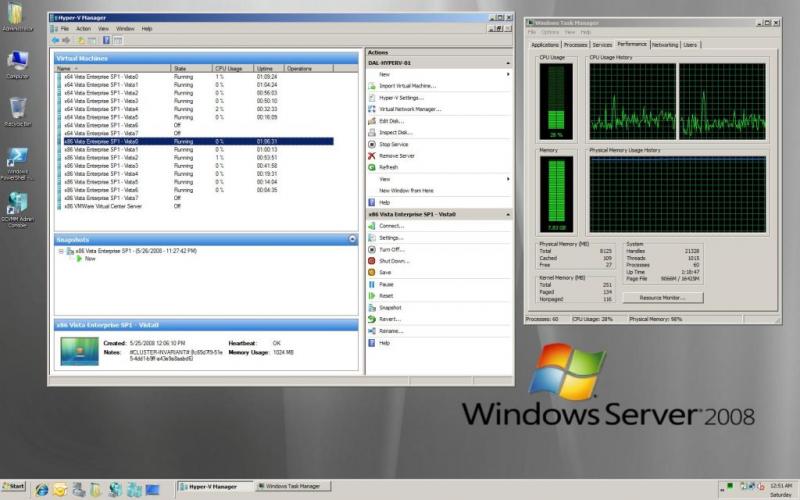Click Pause action for VM
The height and width of the screenshot is (500, 800).
pyautogui.click(x=386, y=284)
